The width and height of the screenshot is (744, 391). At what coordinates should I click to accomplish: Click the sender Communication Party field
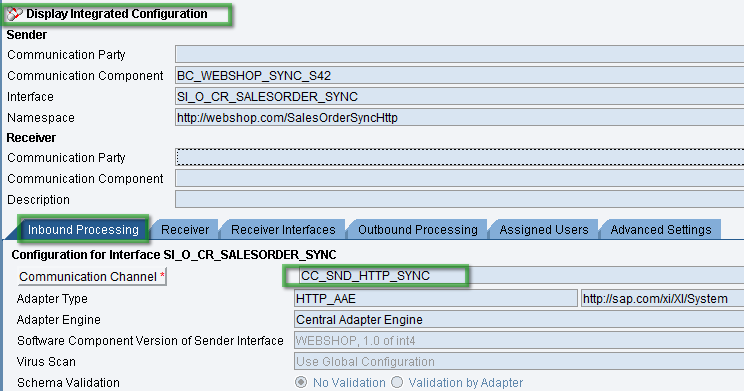[459, 55]
